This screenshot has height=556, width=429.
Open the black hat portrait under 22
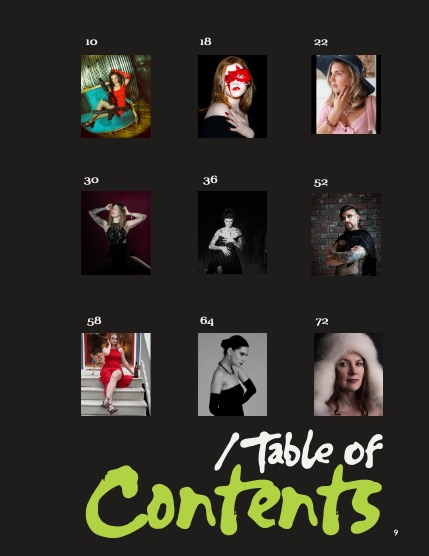tap(346, 94)
